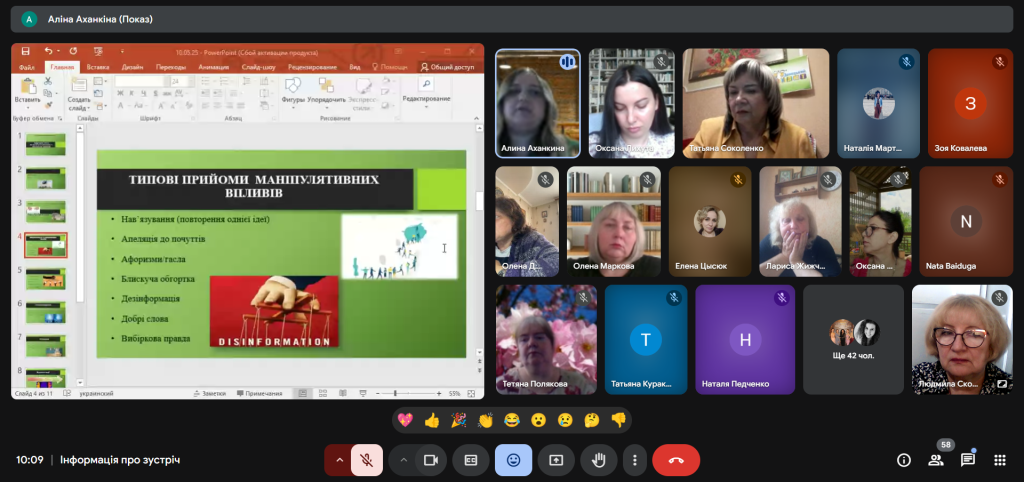Toggle bold (Ж) formatting
Image resolution: width=1024 pixels, height=482 pixels.
(x=120, y=93)
